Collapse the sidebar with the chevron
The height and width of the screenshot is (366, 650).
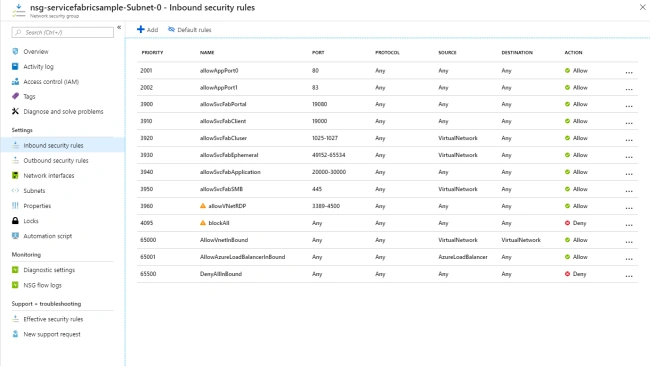click(x=119, y=27)
